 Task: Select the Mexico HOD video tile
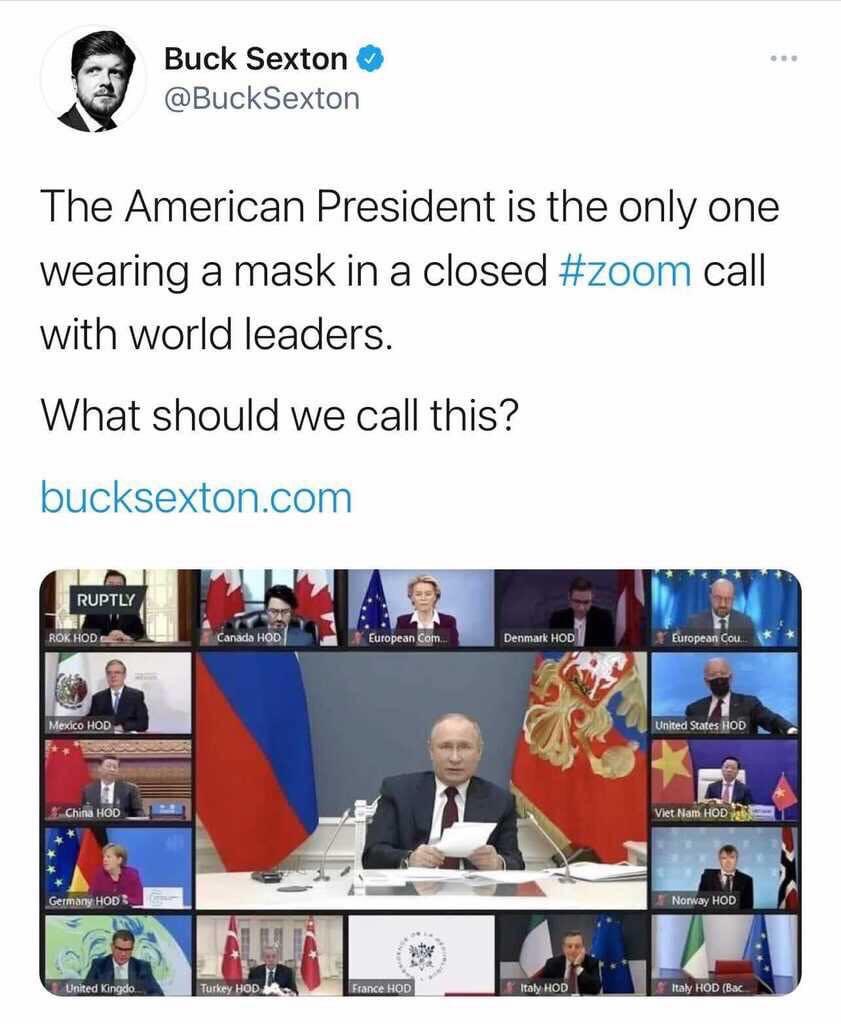click(x=118, y=692)
